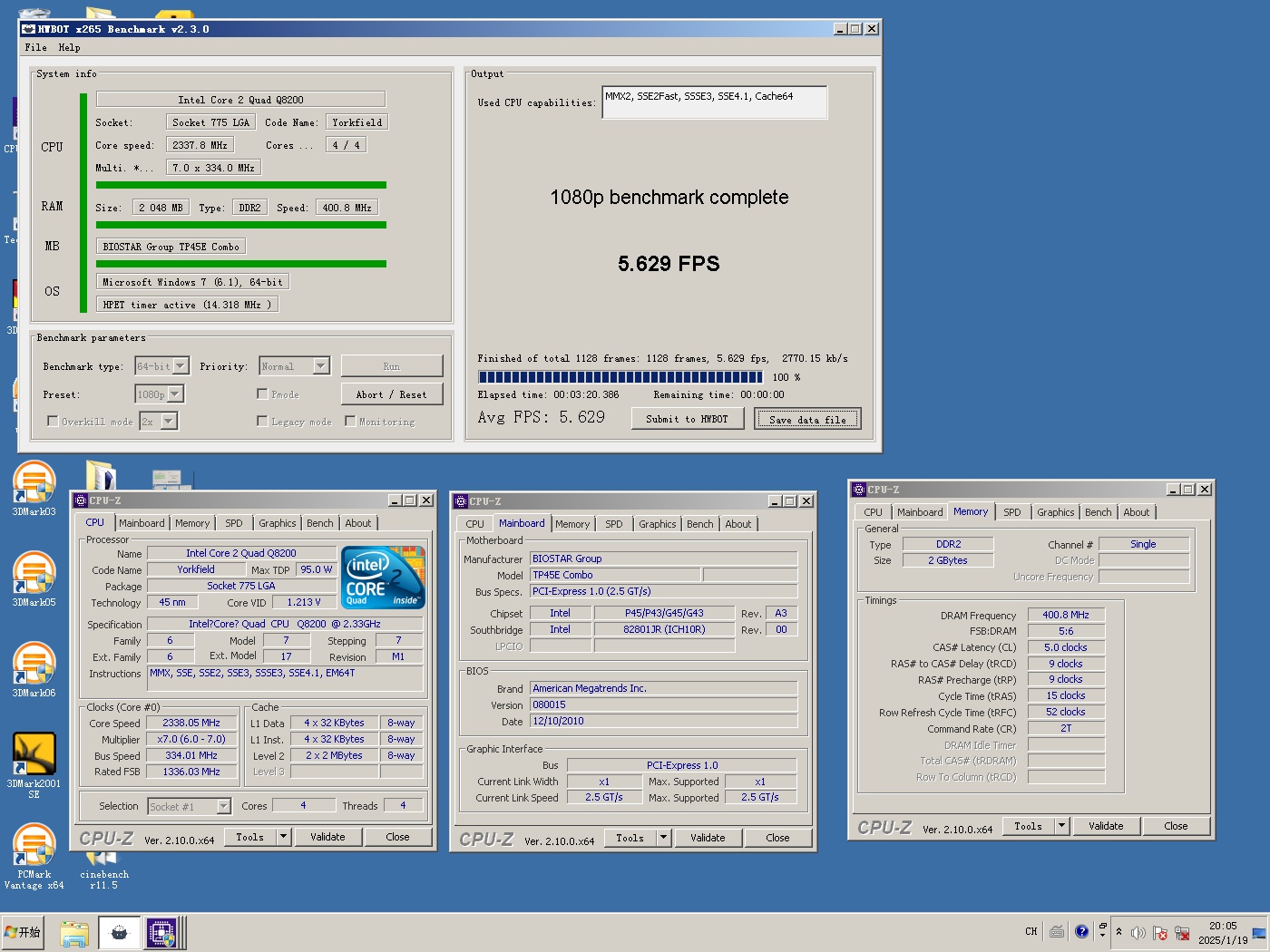Click the benchmark progress bar
This screenshot has width=1270, height=952.
click(621, 377)
